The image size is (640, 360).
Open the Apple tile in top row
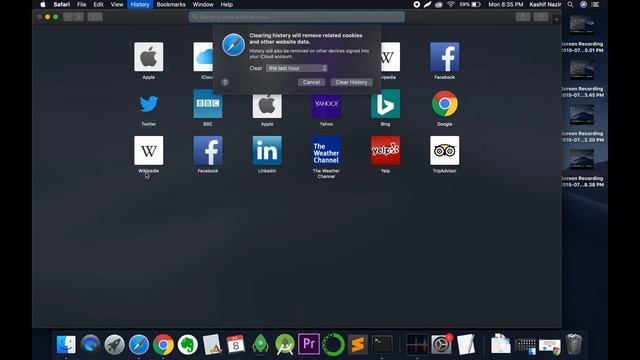click(x=149, y=57)
